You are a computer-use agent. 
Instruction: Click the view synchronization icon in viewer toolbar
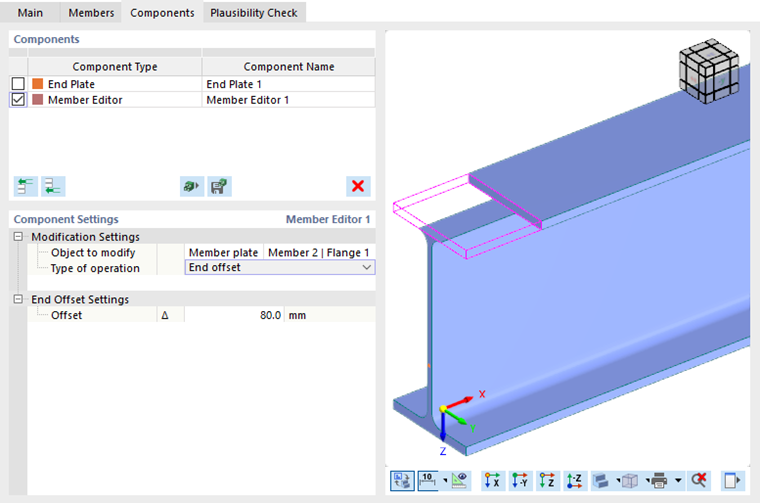pos(402,481)
